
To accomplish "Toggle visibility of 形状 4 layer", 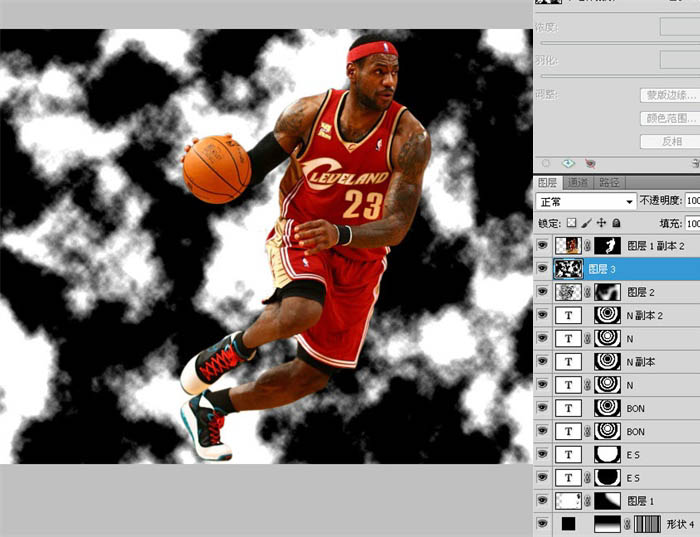I will tap(542, 524).
